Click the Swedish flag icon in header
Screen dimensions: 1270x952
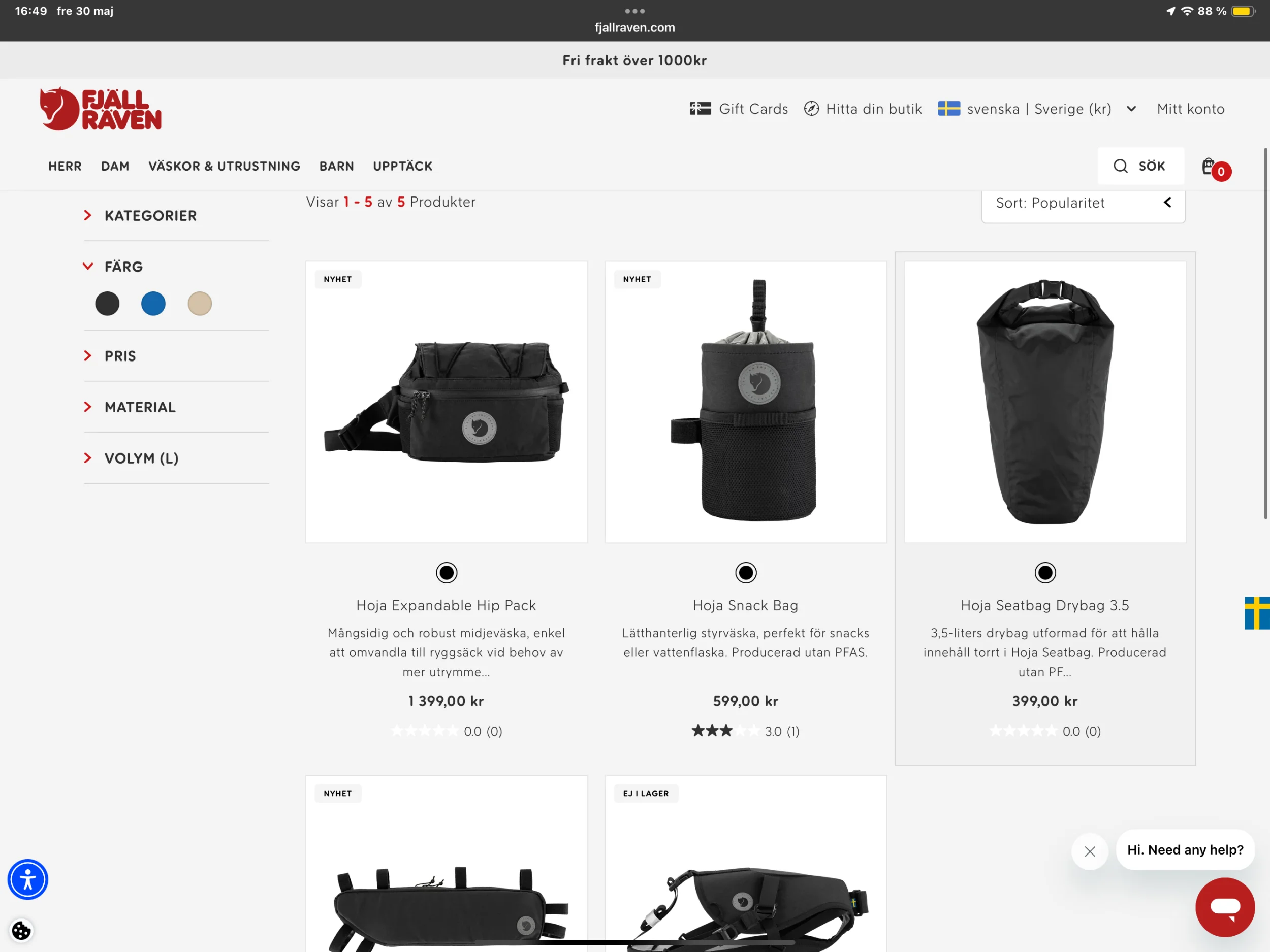(948, 109)
